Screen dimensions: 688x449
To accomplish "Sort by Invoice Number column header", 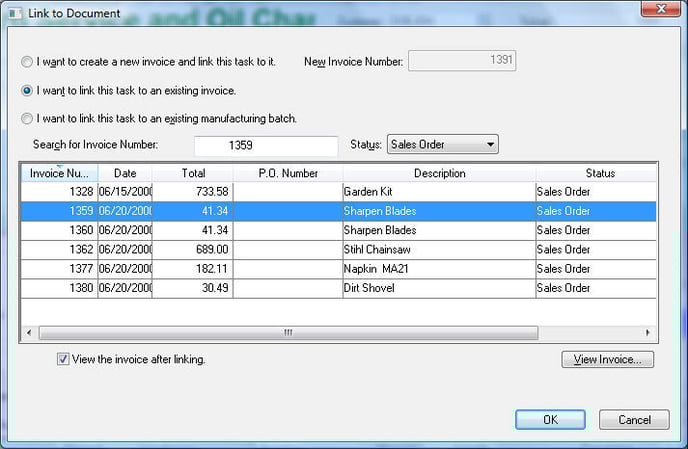I will click(59, 173).
